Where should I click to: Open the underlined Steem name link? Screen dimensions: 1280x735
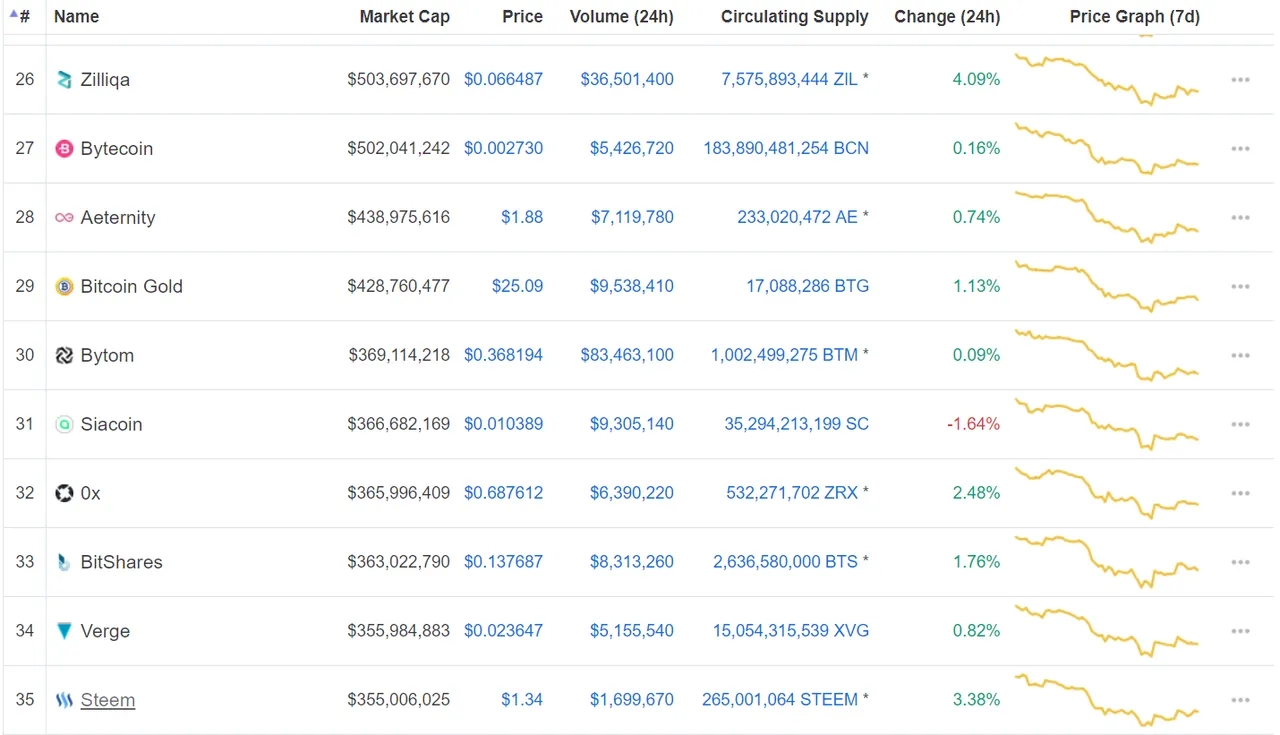108,700
